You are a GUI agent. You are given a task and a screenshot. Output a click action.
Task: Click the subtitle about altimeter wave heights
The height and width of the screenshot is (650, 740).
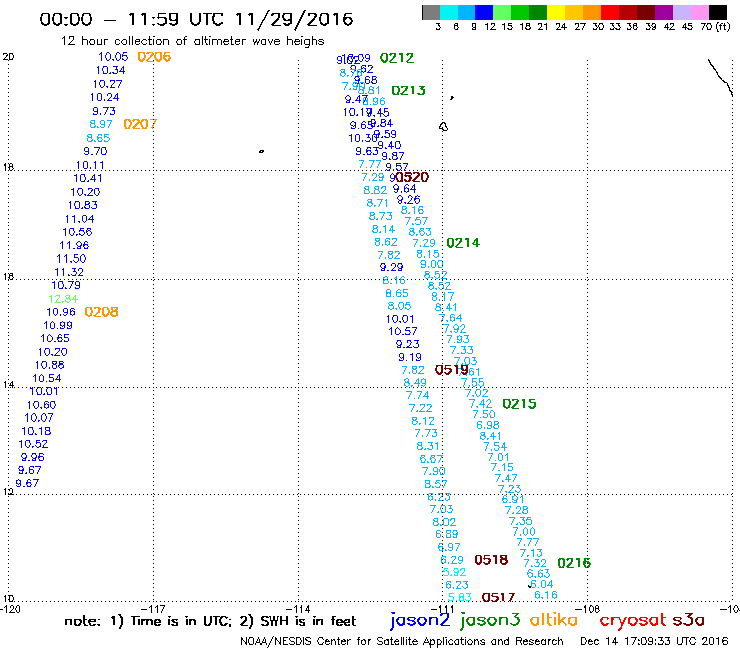point(193,41)
